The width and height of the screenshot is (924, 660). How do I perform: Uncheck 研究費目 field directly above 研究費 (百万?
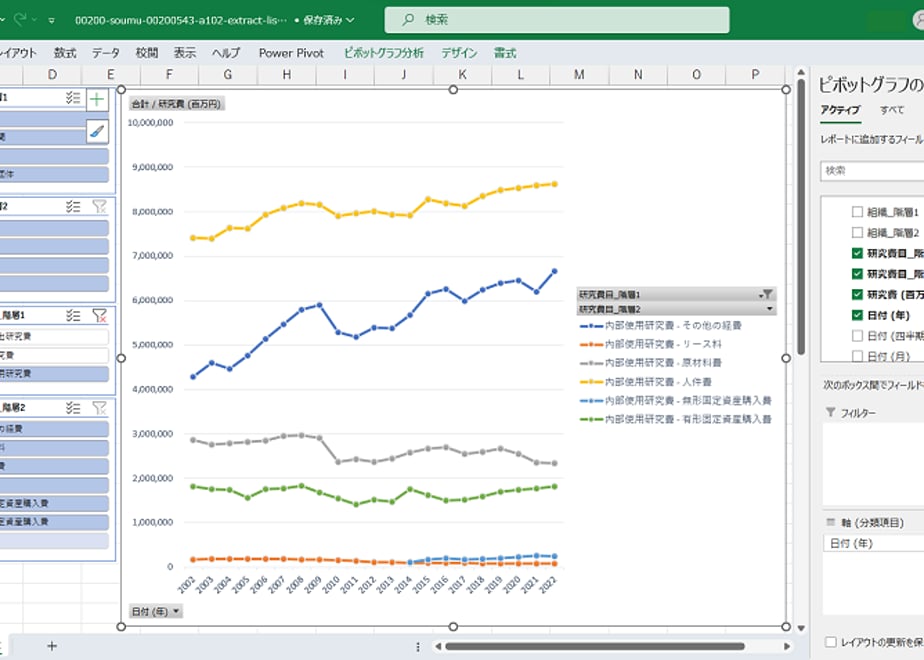857,273
